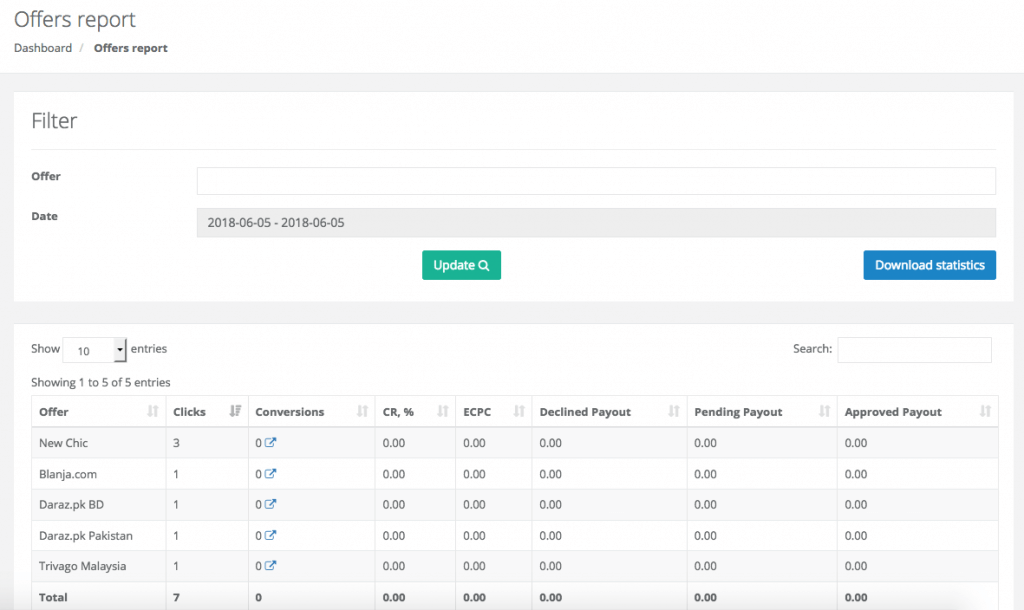Open Daraz.pk Pakistan conversions external link icon
The image size is (1024, 610).
coord(270,536)
